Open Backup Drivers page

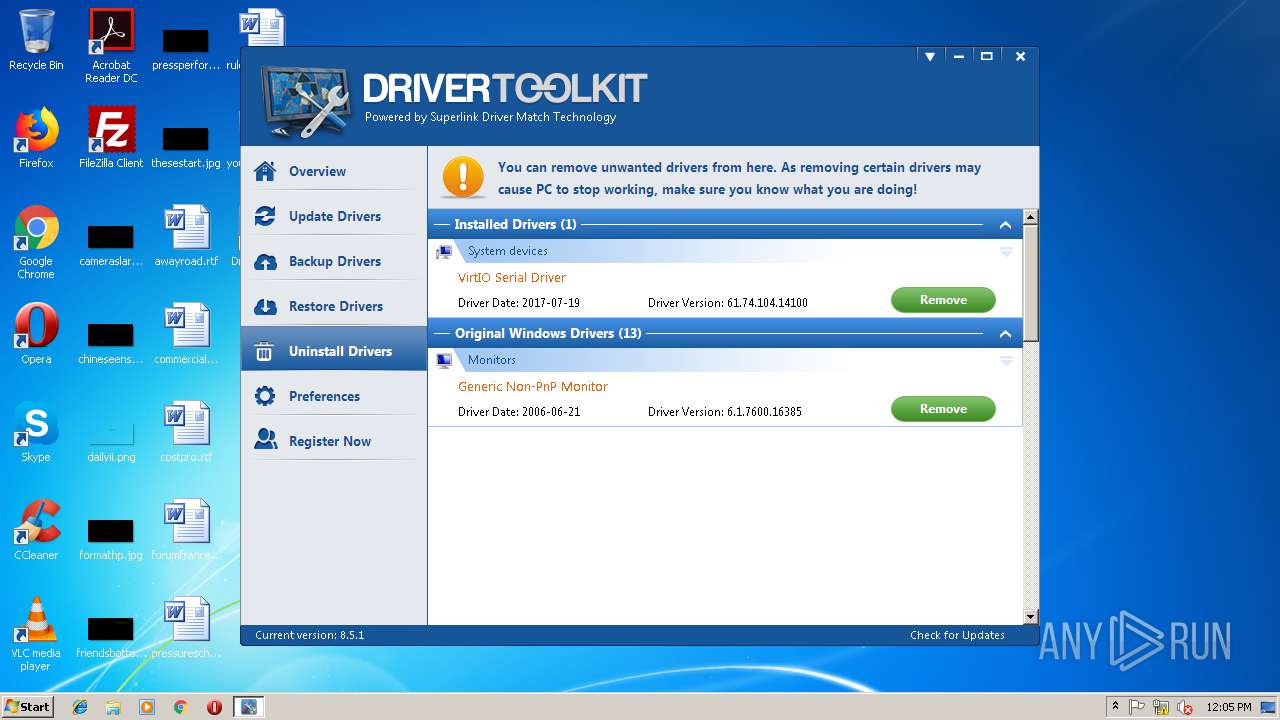coord(333,261)
